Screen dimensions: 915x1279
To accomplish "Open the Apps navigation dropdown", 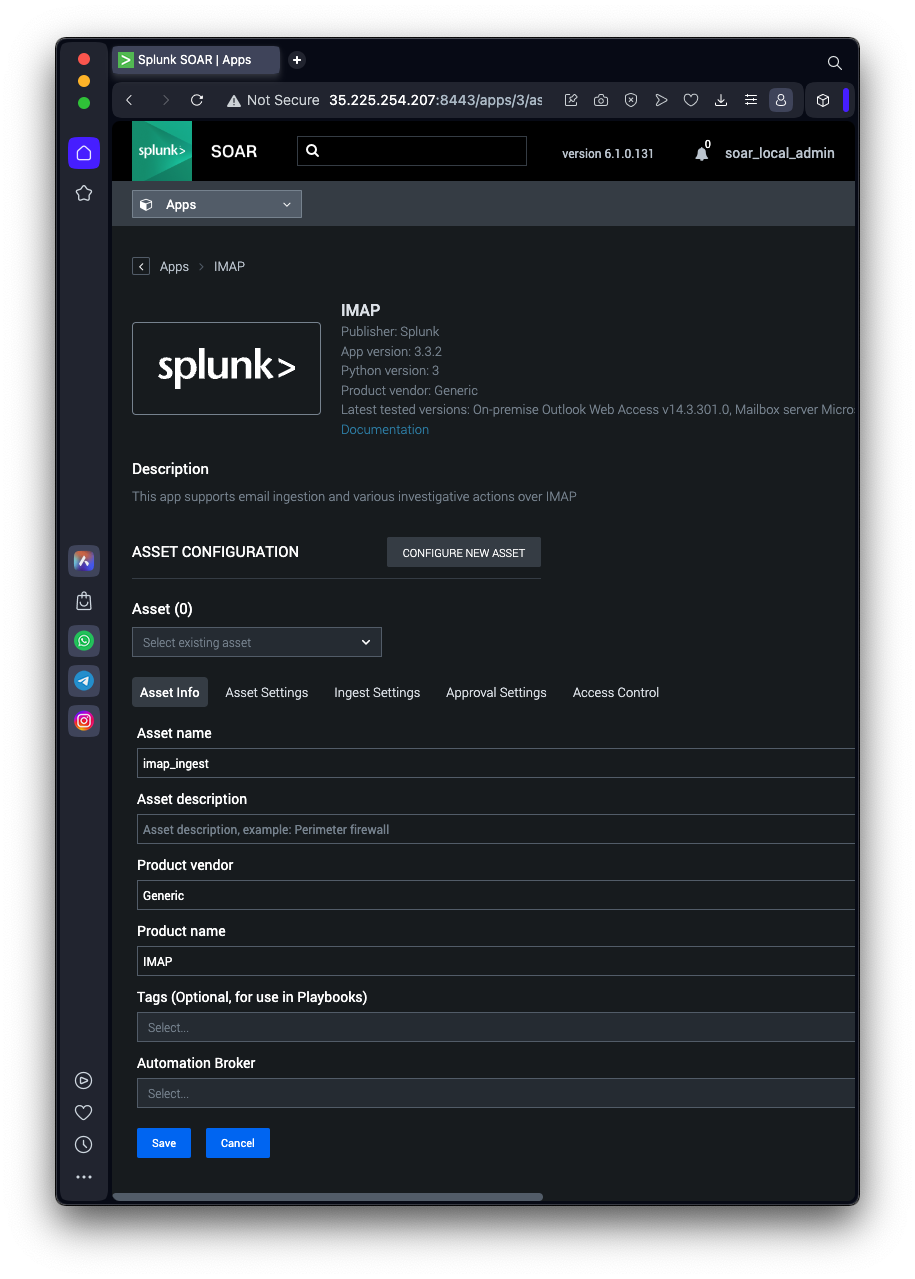I will (x=217, y=204).
